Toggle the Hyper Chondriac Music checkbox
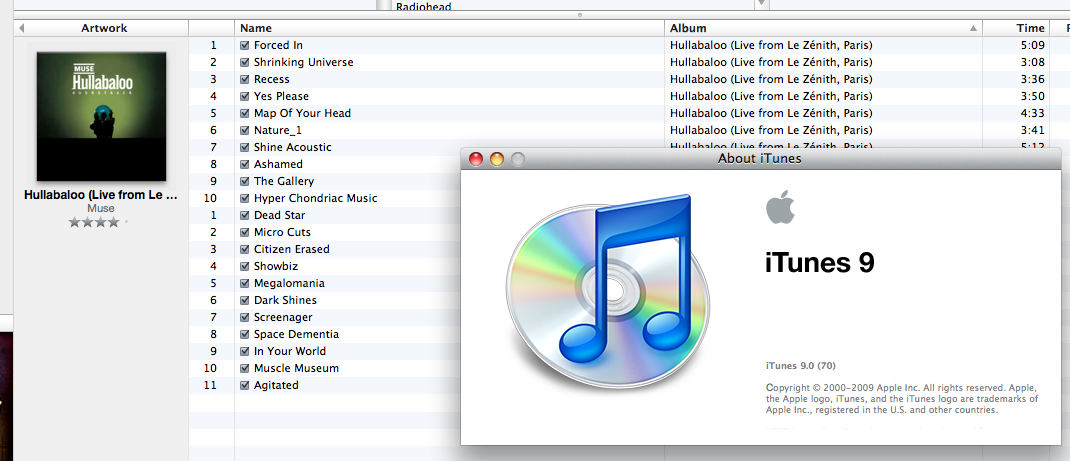 click(x=245, y=198)
